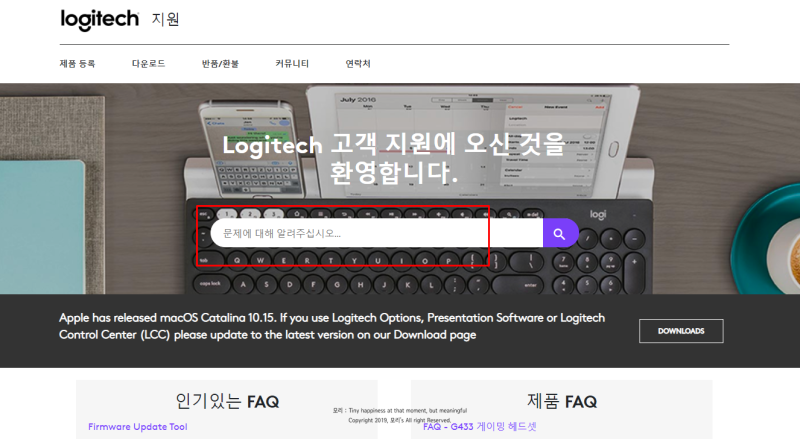The width and height of the screenshot is (800, 439).
Task: Click the 지원 text beside the logo
Action: pyautogui.click(x=165, y=19)
